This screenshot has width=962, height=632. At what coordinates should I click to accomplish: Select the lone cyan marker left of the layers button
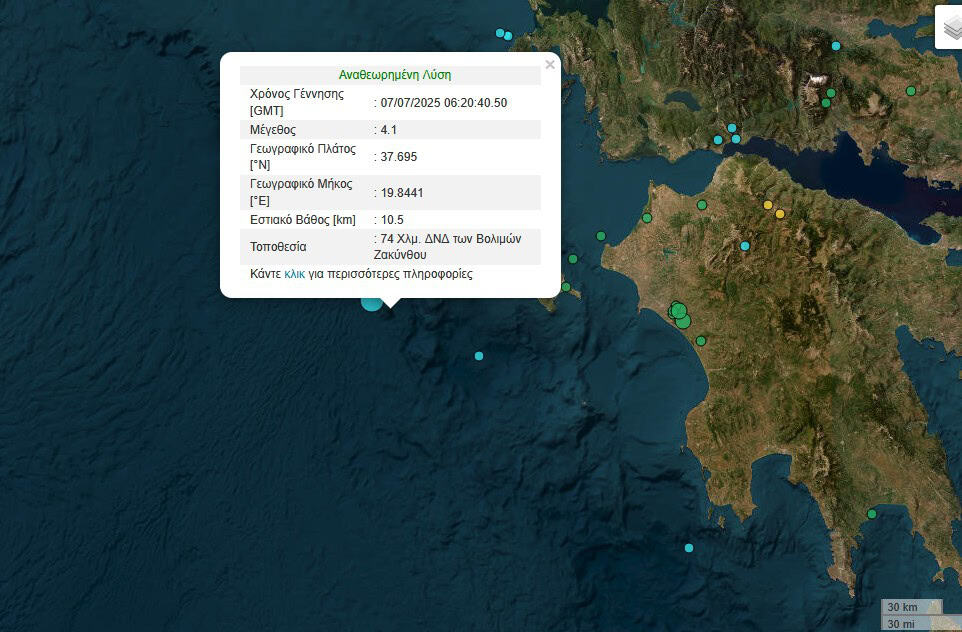(836, 46)
